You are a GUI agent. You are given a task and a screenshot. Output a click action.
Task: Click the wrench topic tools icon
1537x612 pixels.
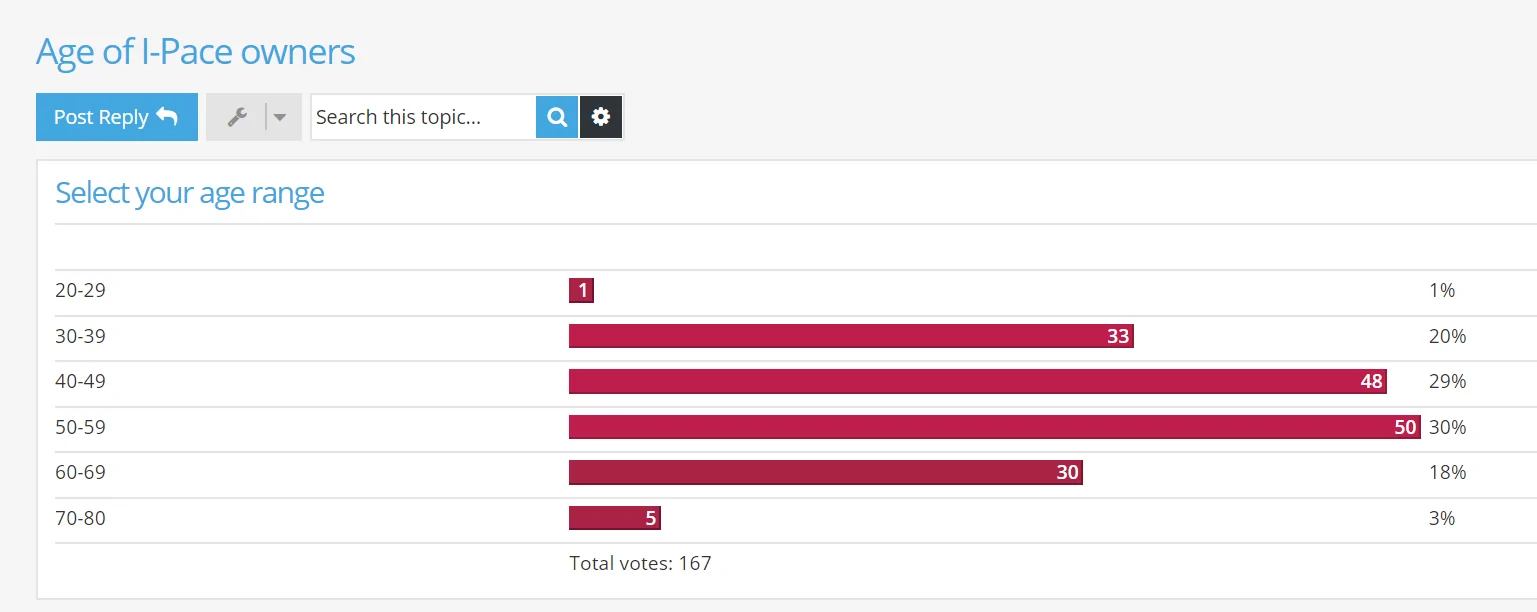tap(237, 117)
